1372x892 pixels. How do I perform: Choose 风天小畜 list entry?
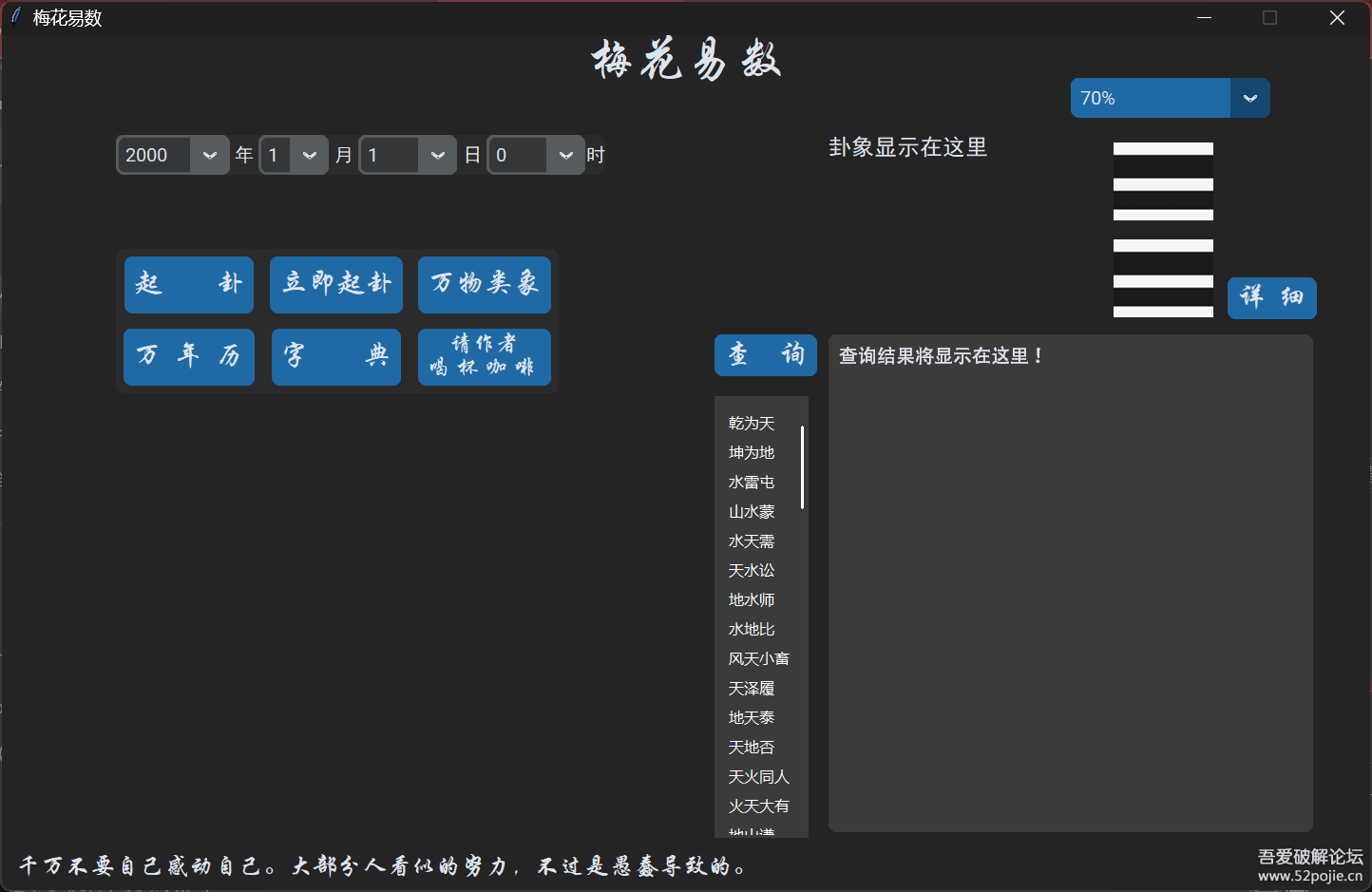point(759,659)
